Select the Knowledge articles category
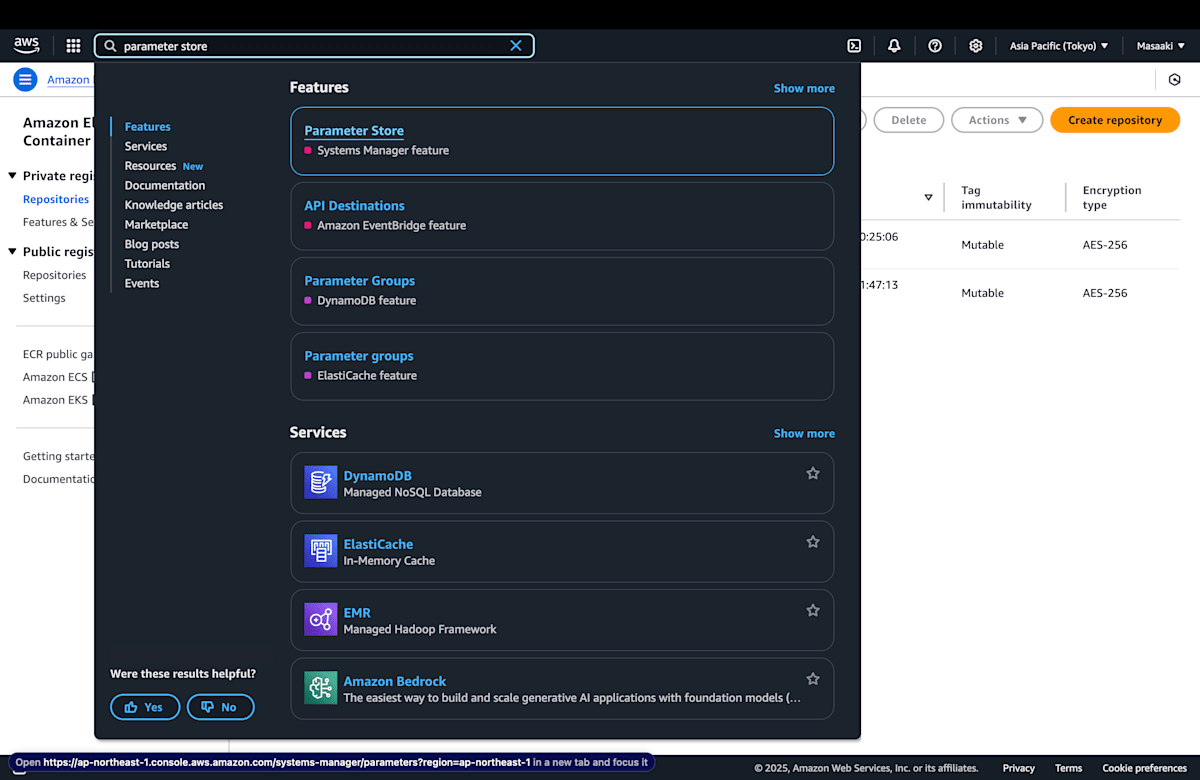 (x=174, y=205)
